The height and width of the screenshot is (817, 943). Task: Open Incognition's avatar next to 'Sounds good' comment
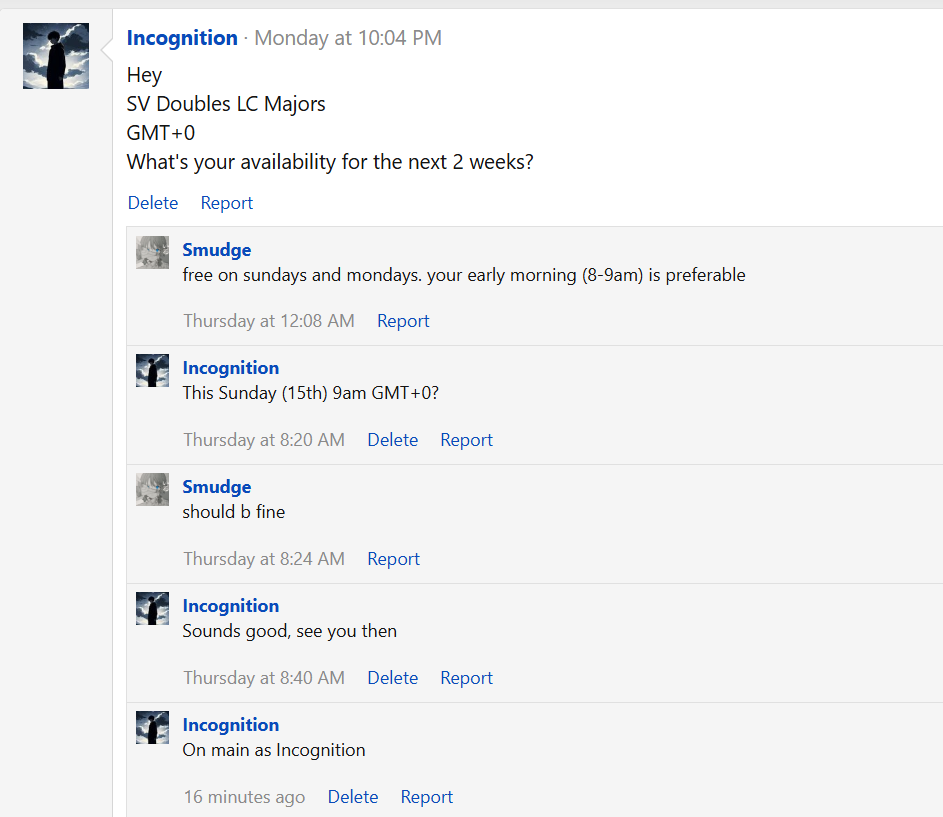[152, 609]
